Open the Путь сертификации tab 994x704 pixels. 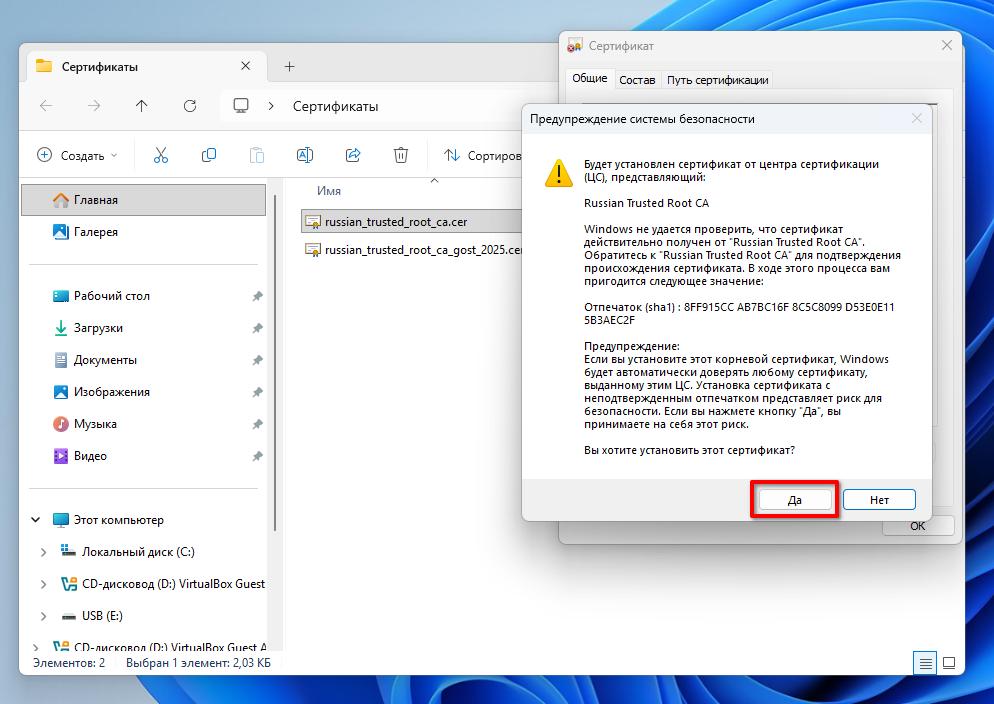pyautogui.click(x=717, y=80)
